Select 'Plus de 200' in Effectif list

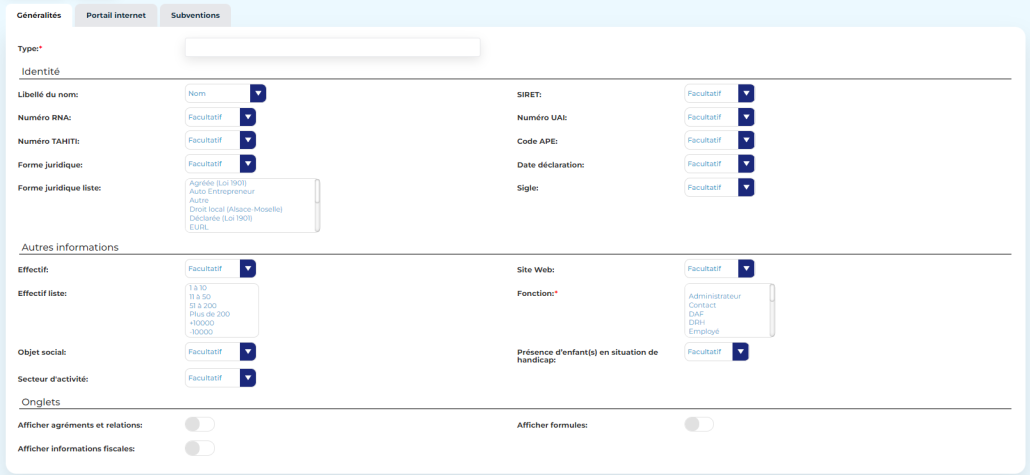tap(209, 314)
